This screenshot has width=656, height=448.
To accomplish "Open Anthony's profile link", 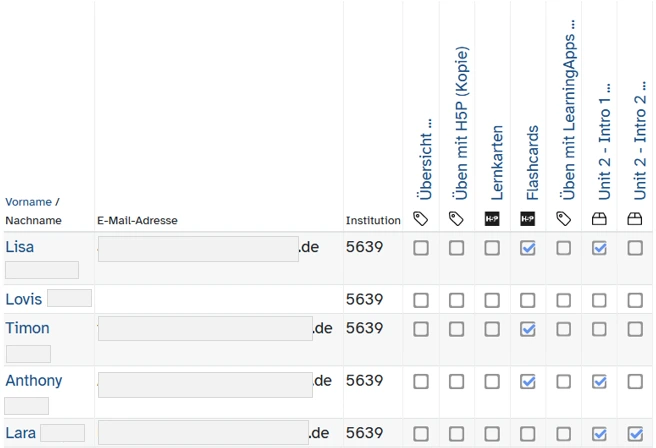I will coord(33,381).
